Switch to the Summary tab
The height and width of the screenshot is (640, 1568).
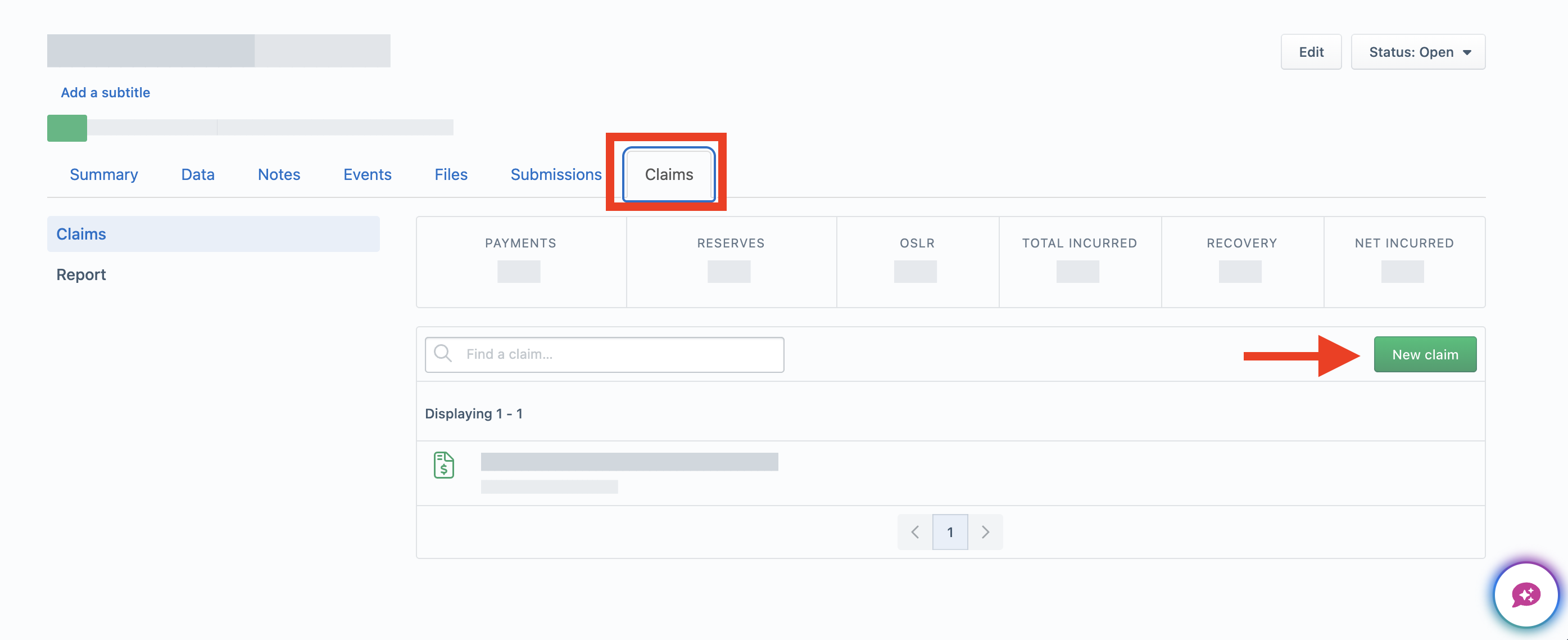pyautogui.click(x=104, y=174)
